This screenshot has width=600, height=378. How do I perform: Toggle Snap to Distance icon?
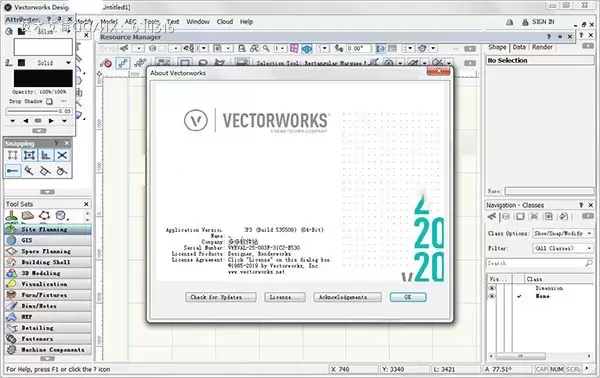[x=29, y=171]
